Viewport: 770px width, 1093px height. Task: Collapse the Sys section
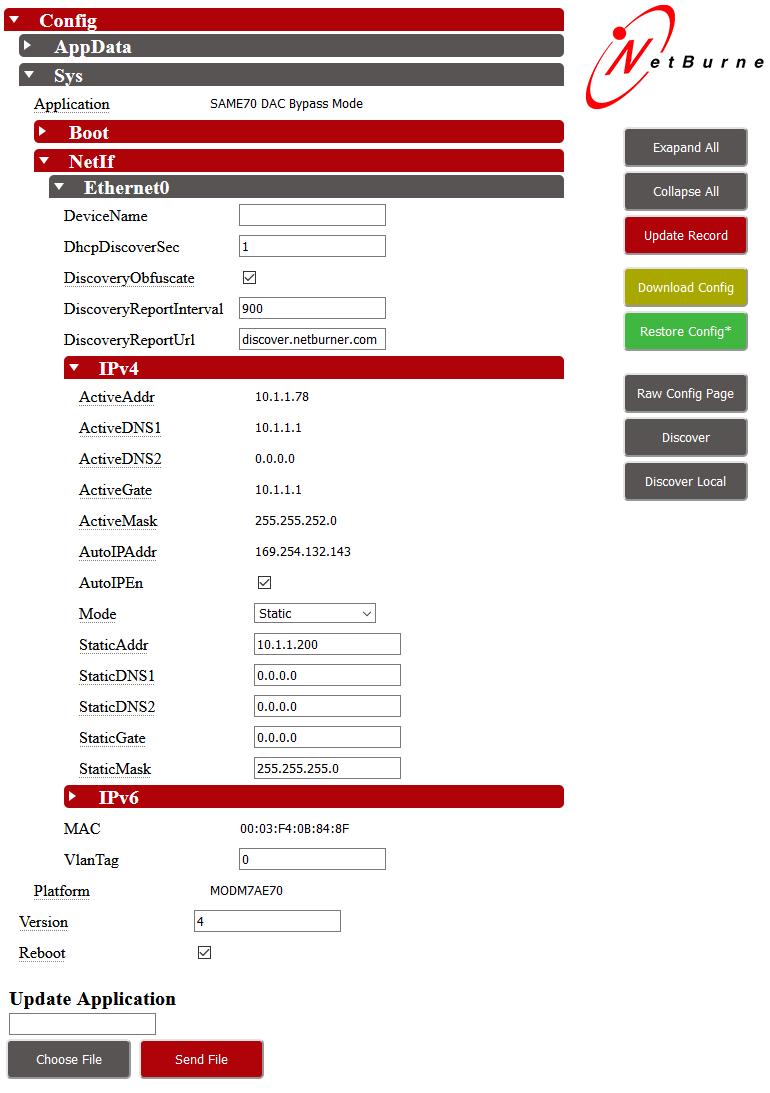[291, 75]
